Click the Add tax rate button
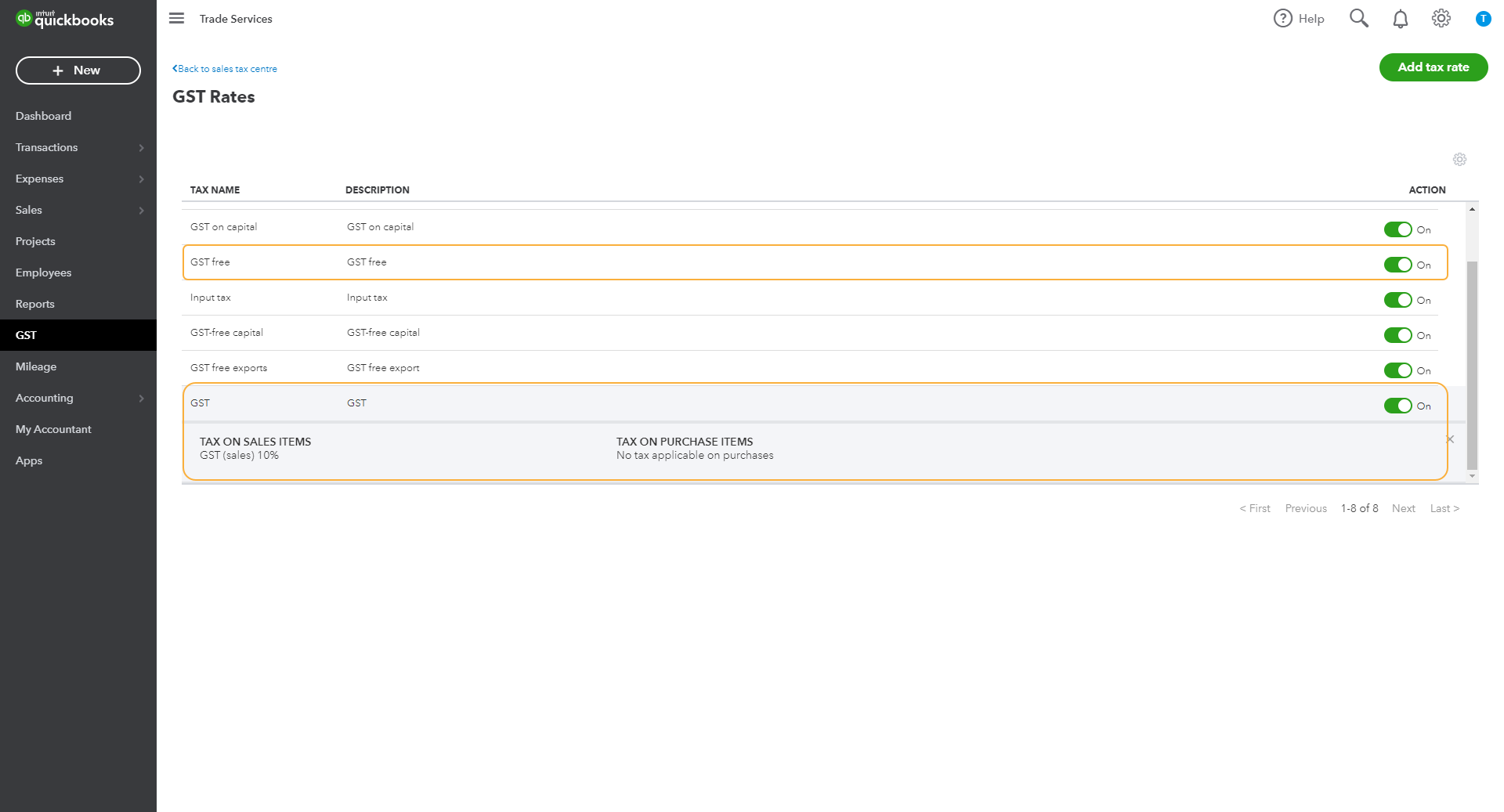Viewport: 1504px width, 812px height. click(1433, 67)
